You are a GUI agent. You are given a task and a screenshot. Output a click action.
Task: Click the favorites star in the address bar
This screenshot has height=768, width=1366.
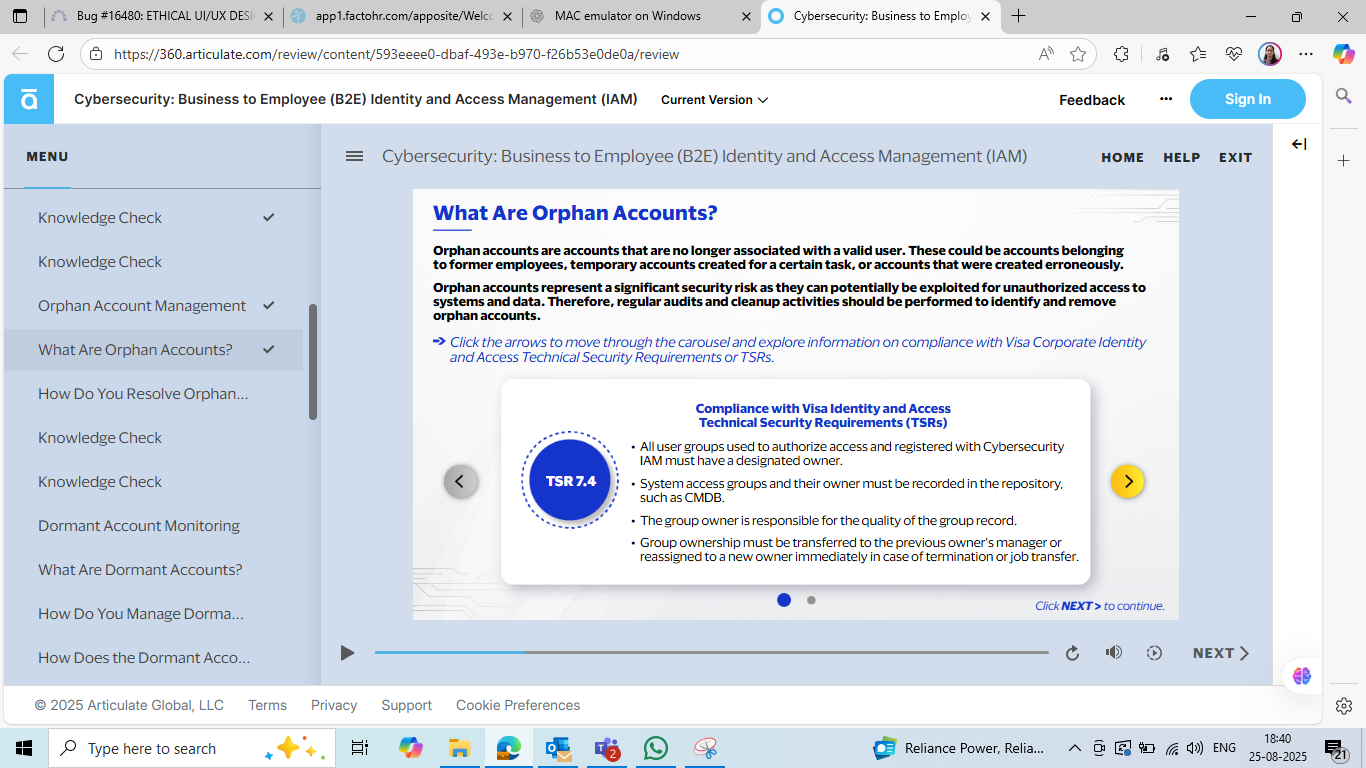[1078, 54]
